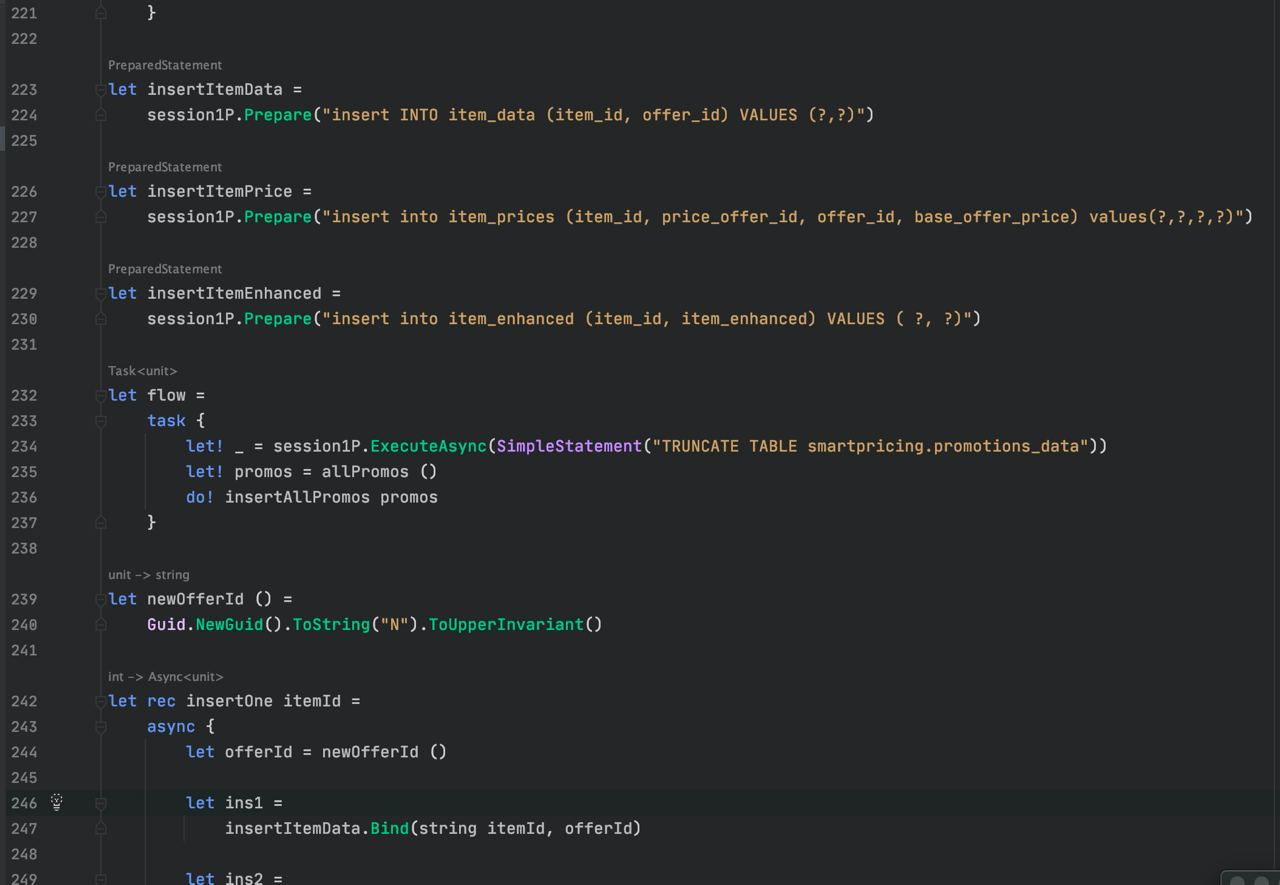Click the 'flow' identifier on line 232
1280x885 pixels.
point(166,396)
